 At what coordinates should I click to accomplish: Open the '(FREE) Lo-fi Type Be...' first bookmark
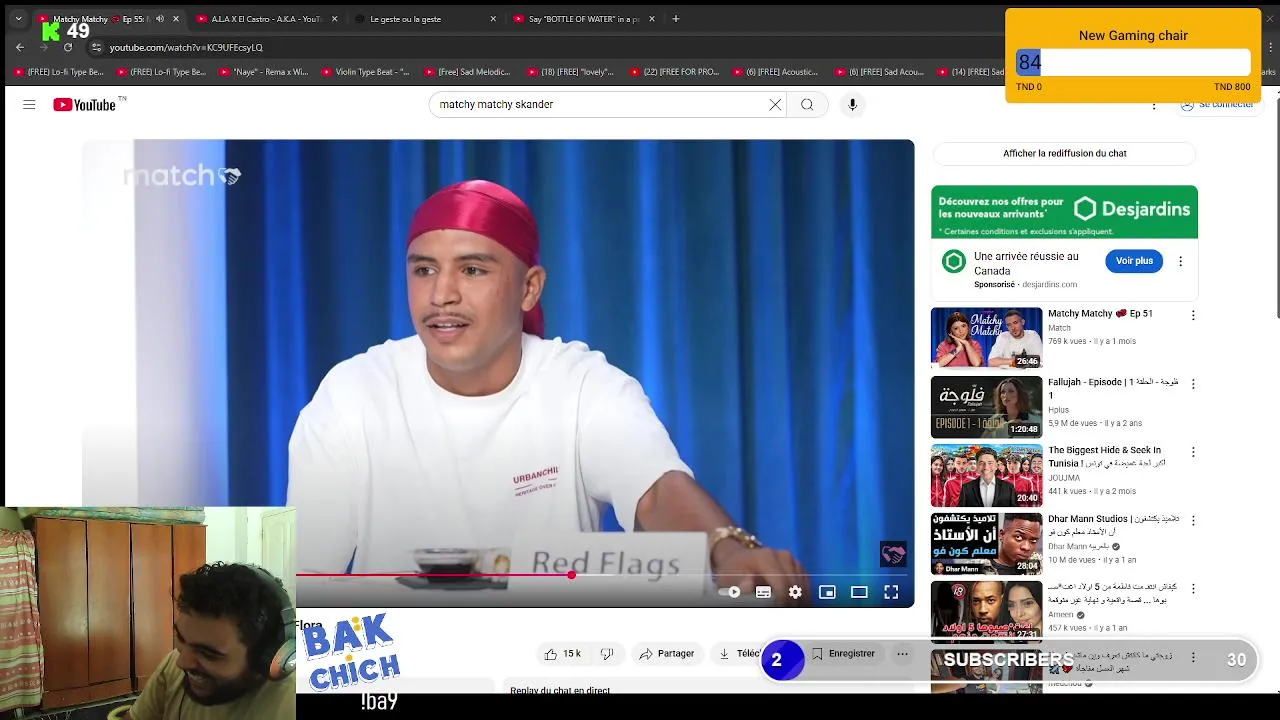[x=59, y=72]
